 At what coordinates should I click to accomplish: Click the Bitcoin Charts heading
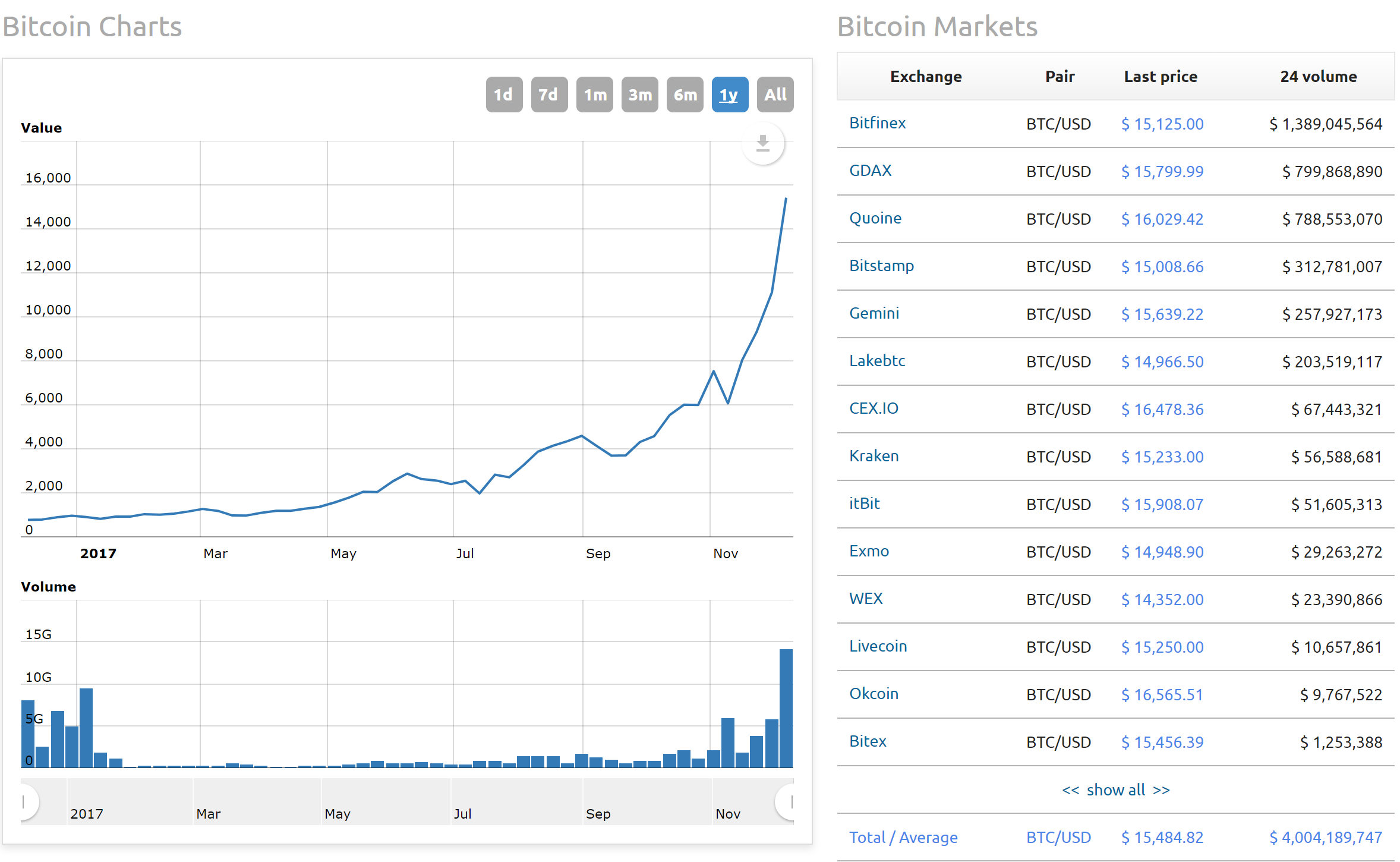(92, 27)
